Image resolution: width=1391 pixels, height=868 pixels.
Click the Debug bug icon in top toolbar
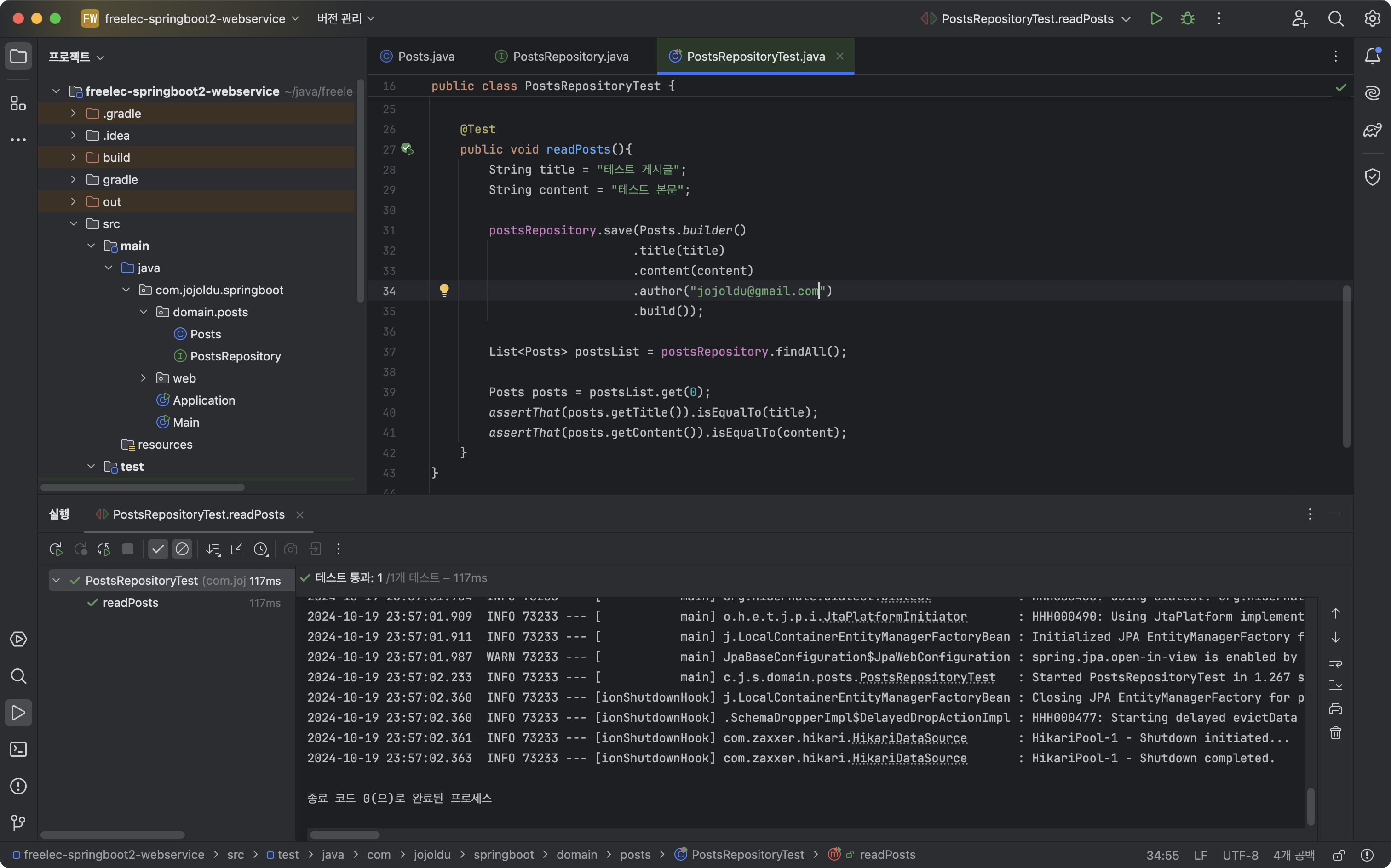[1188, 19]
